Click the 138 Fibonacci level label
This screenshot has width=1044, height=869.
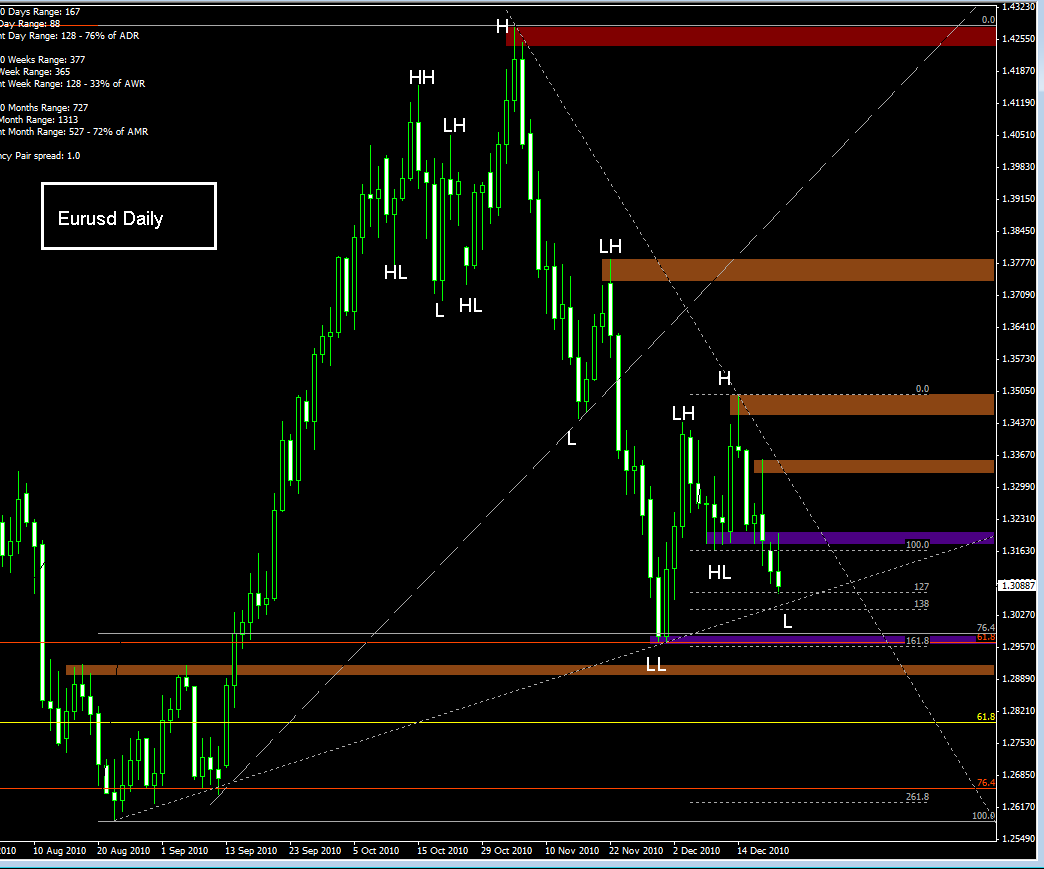pyautogui.click(x=921, y=604)
